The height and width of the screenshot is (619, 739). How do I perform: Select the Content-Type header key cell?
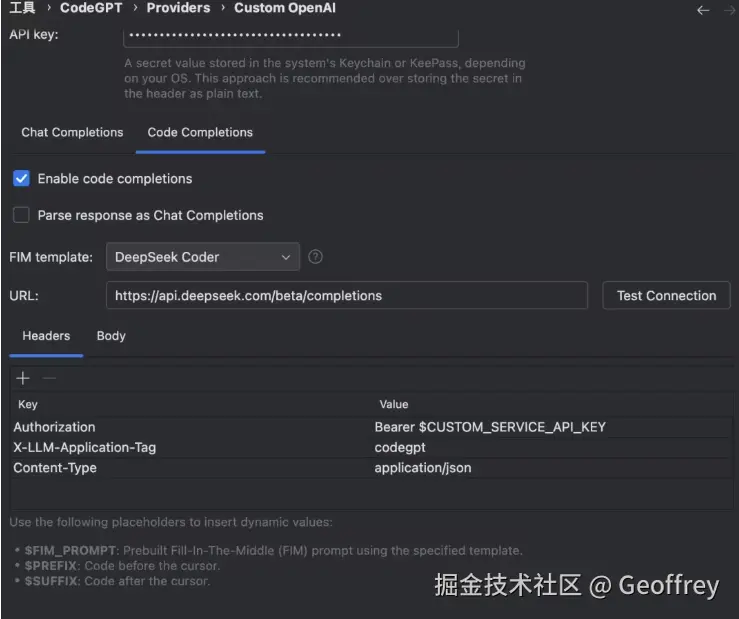click(x=191, y=468)
